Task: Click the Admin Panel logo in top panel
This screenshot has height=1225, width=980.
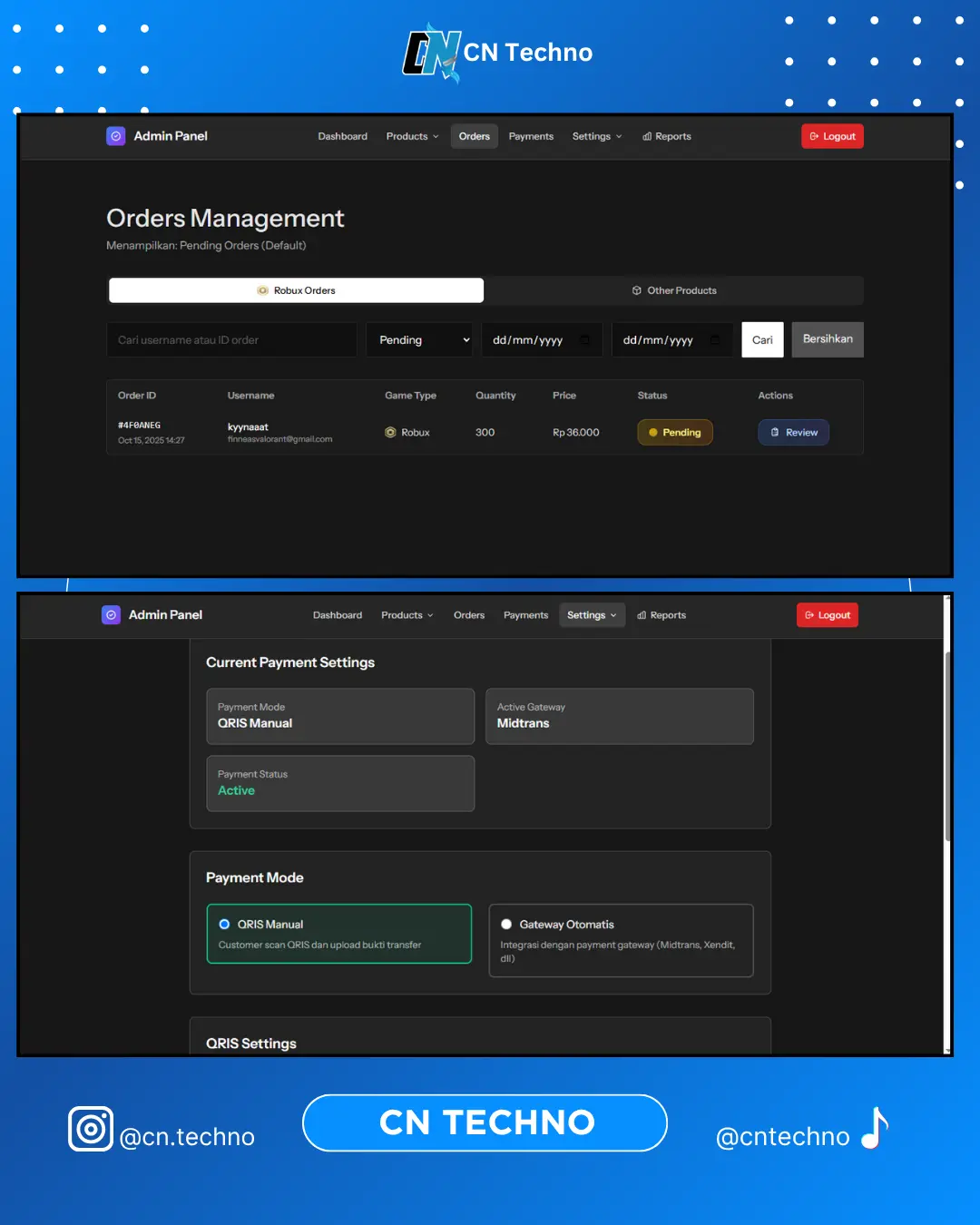Action: [x=116, y=136]
